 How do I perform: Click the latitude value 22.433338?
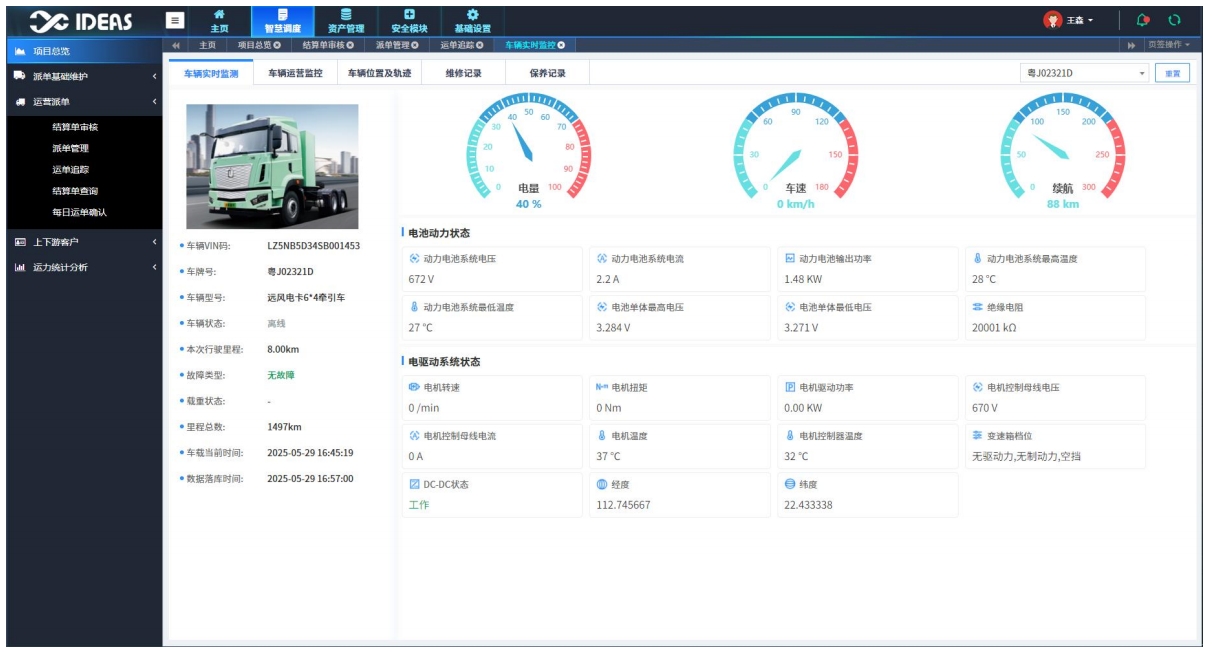click(x=809, y=505)
